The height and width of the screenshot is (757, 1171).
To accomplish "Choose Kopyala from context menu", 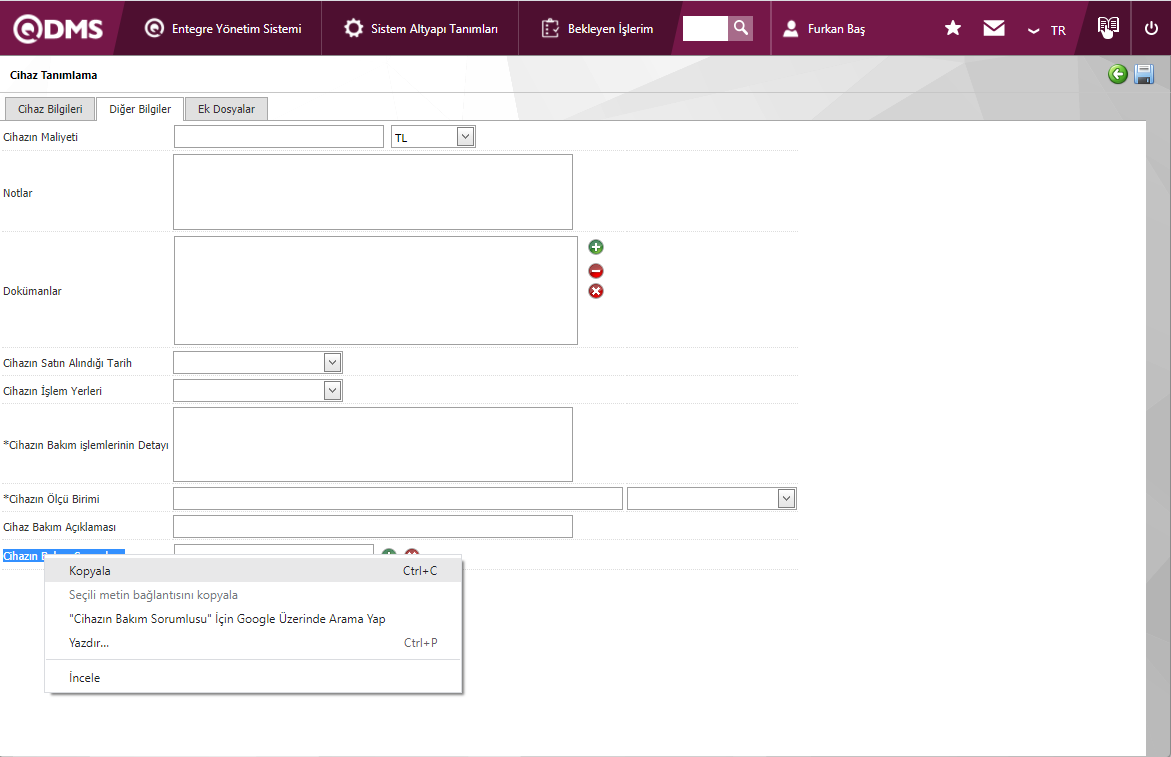I will point(253,570).
